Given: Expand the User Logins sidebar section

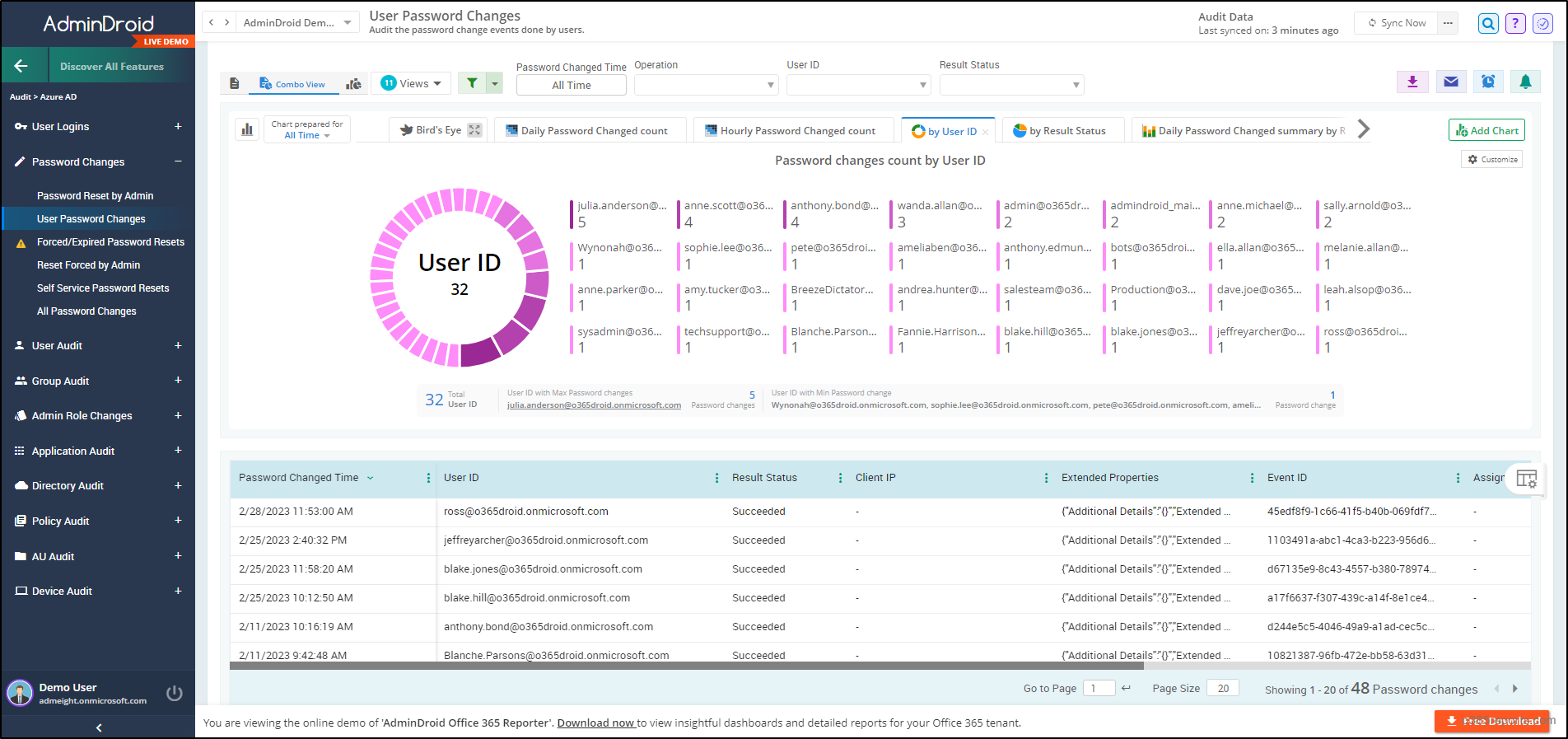Looking at the screenshot, I should [x=178, y=126].
